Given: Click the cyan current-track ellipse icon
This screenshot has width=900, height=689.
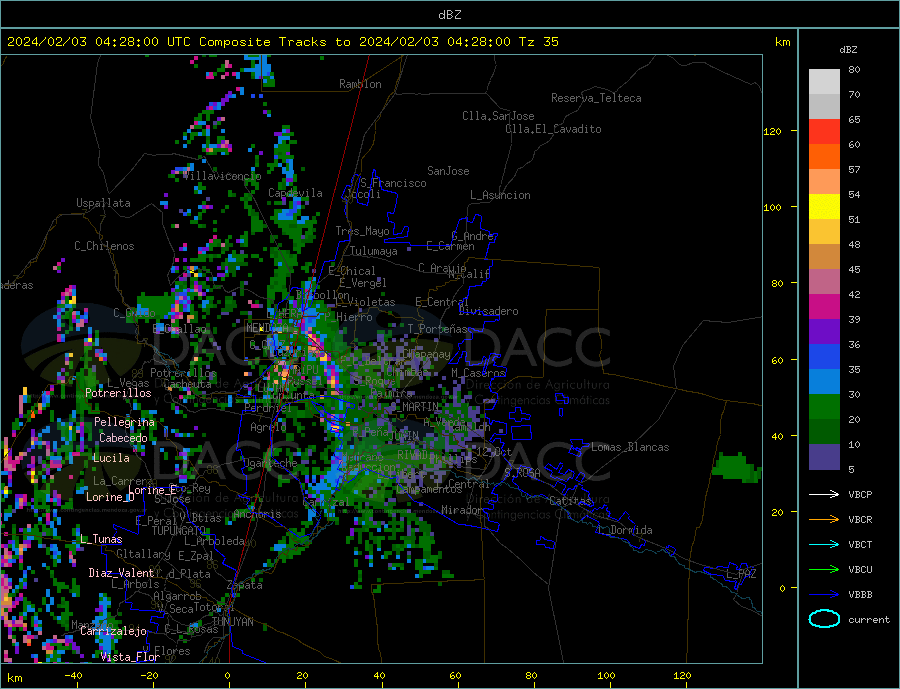Looking at the screenshot, I should pyautogui.click(x=824, y=619).
